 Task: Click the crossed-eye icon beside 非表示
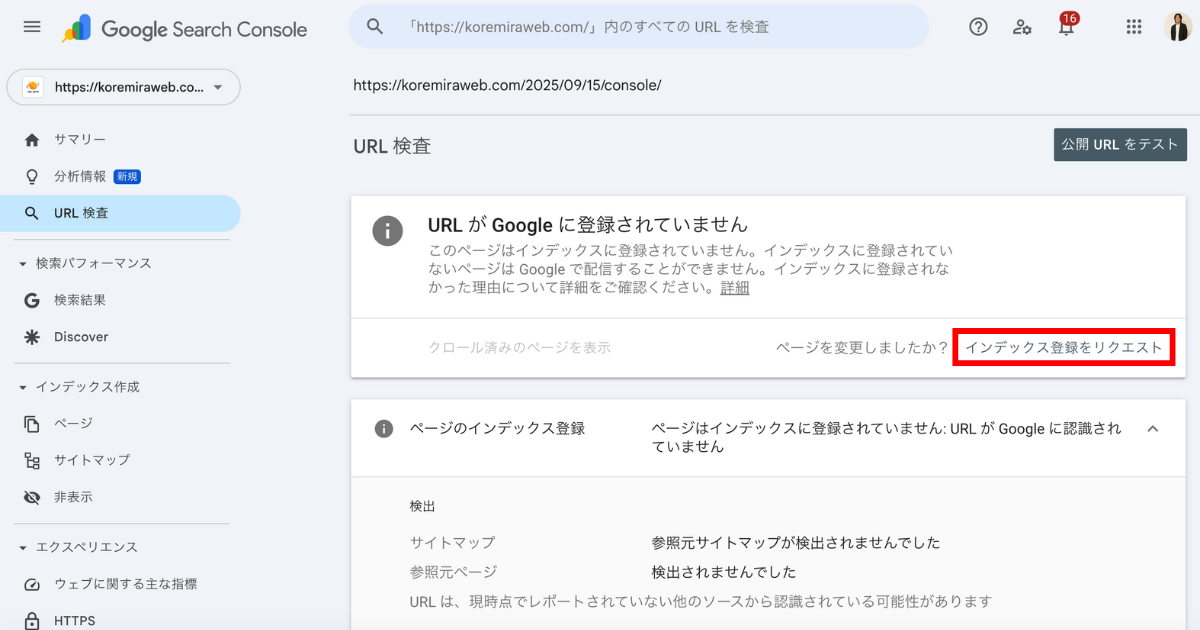32,497
